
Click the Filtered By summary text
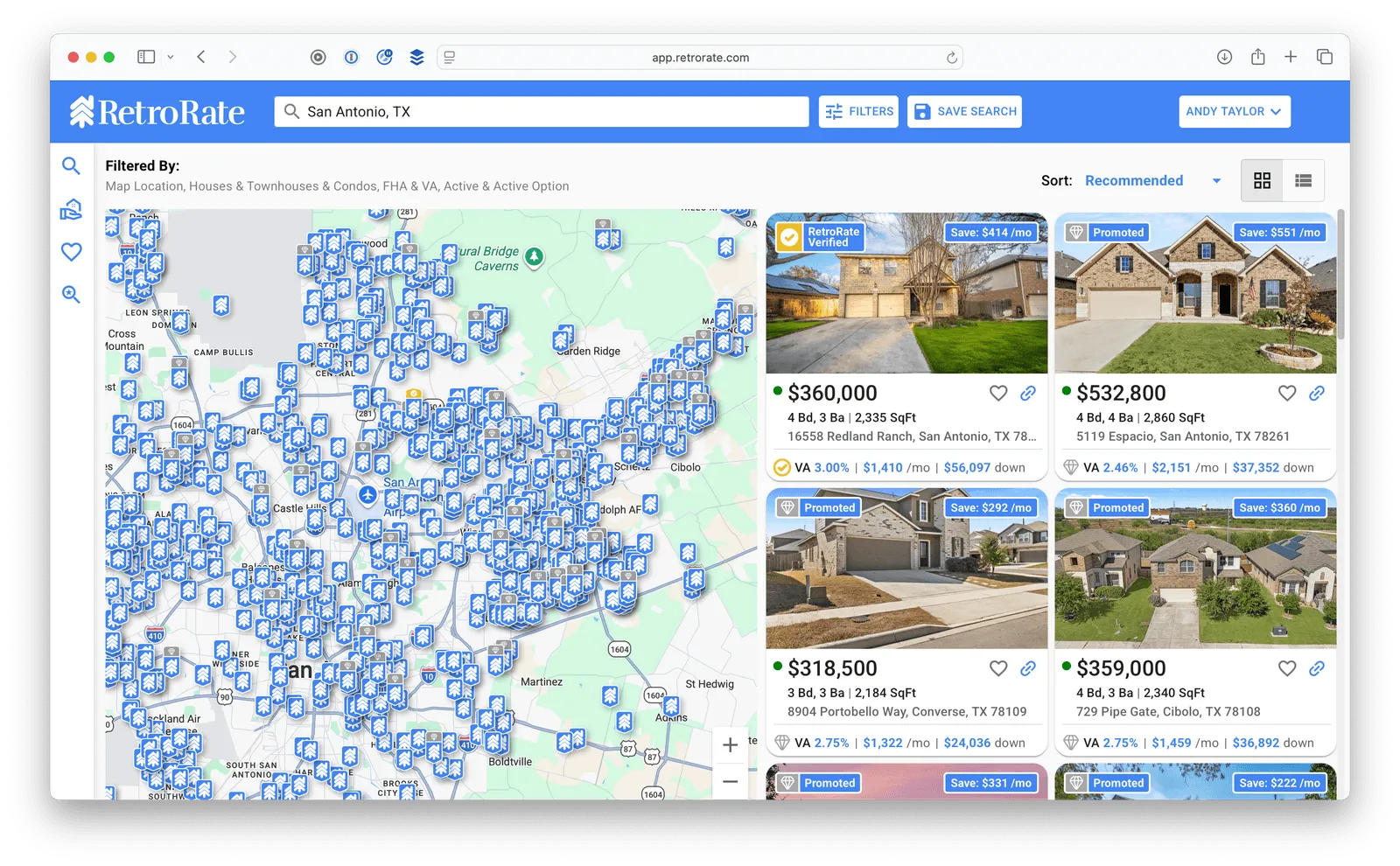pyautogui.click(x=337, y=186)
